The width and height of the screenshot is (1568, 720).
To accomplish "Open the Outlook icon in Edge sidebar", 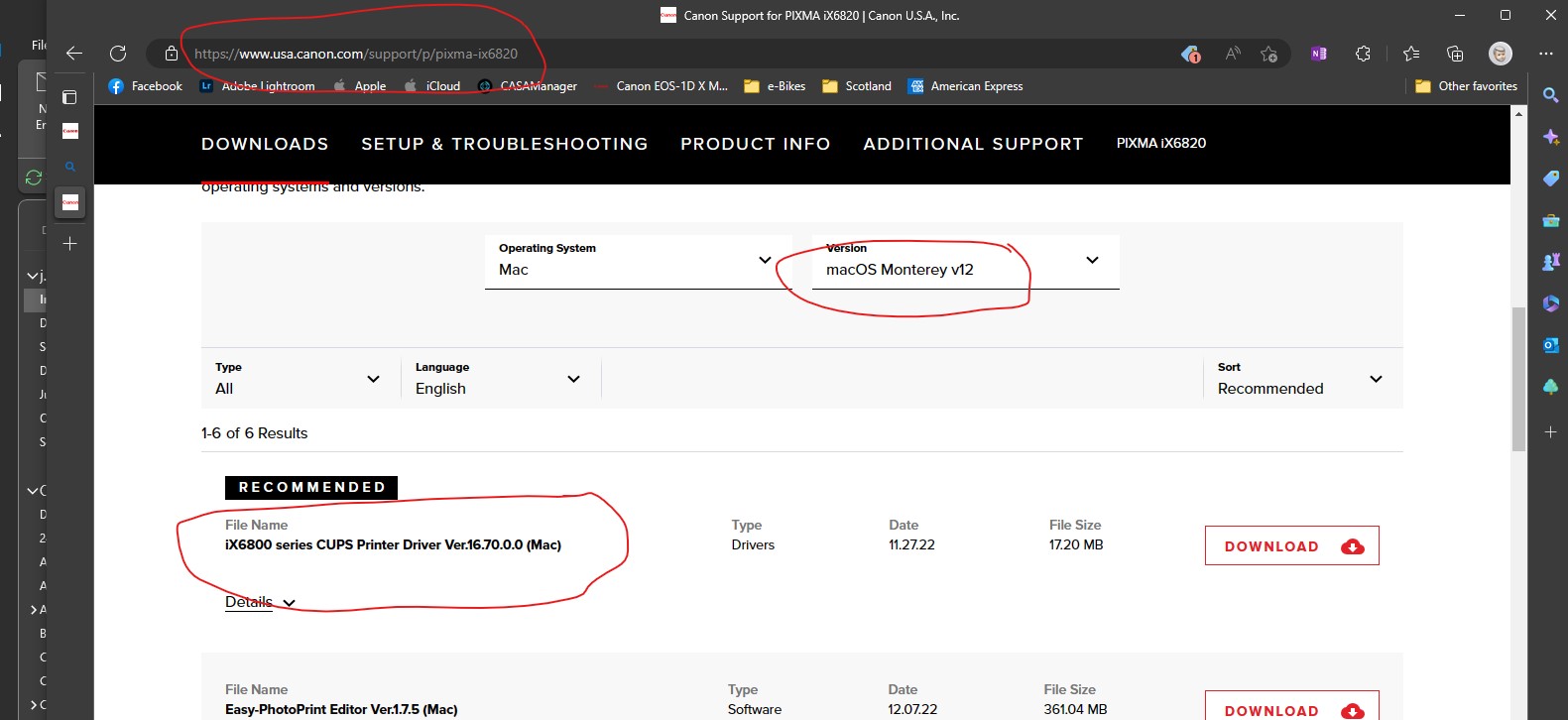I will click(x=1550, y=345).
